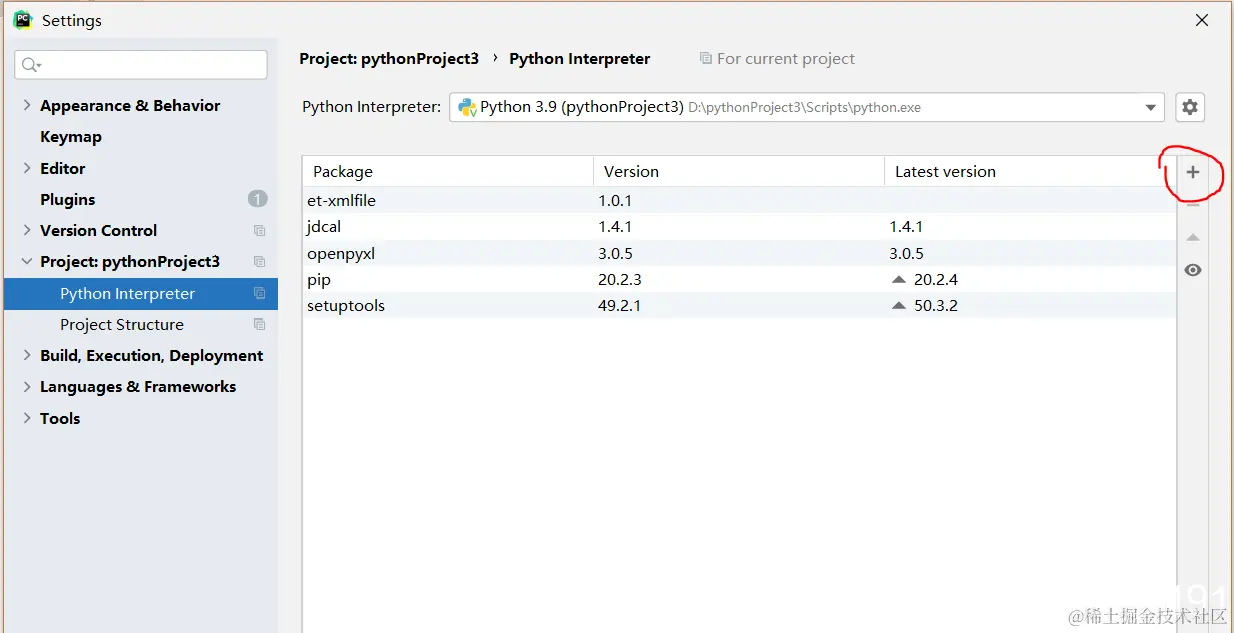
Task: Select Version Control label
Action: 98,230
